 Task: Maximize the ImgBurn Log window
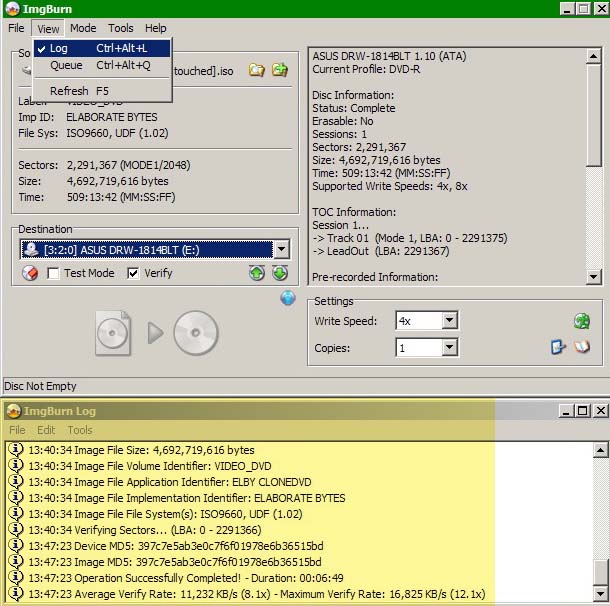(582, 410)
